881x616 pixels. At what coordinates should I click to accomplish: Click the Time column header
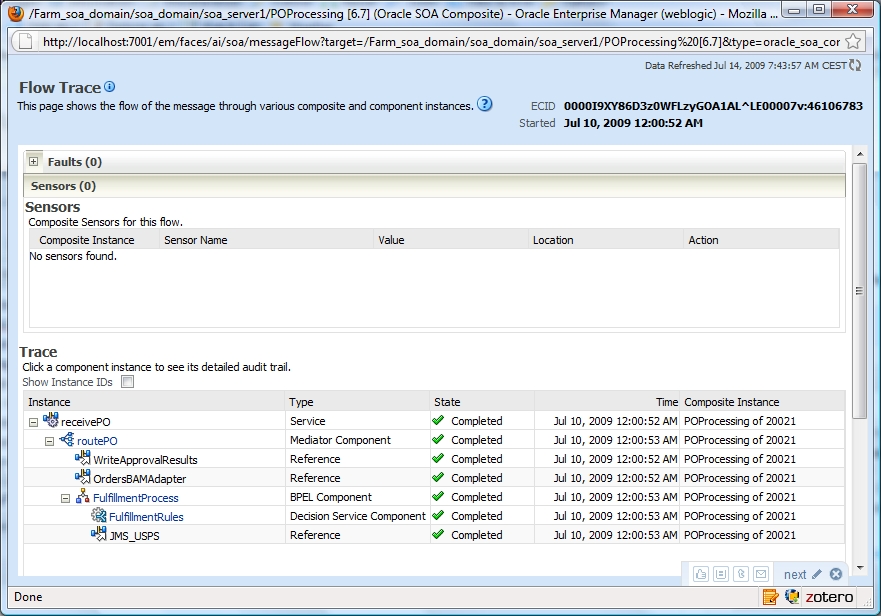tap(607, 402)
